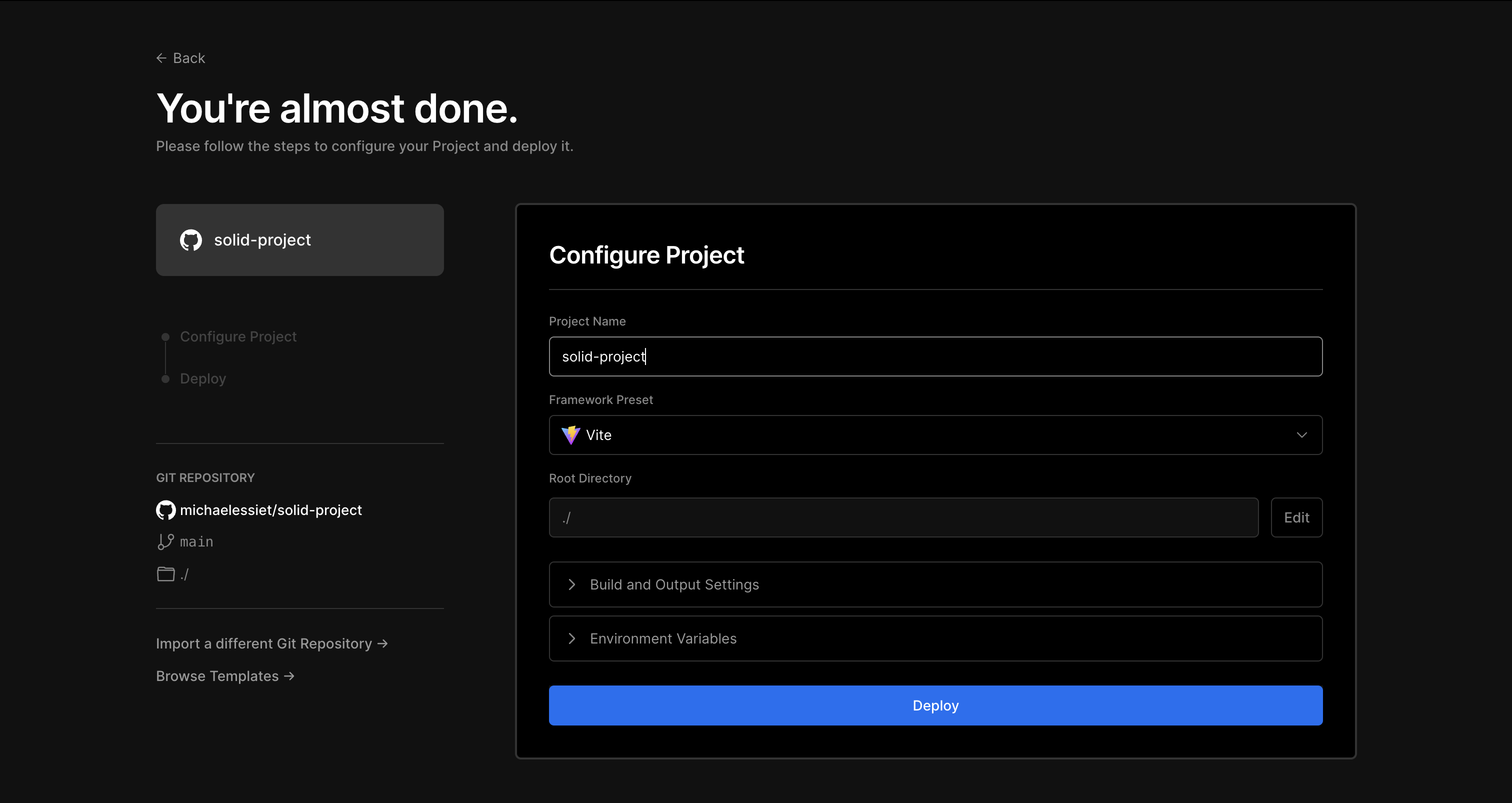The height and width of the screenshot is (803, 1512).
Task: Click the Vite logo icon
Action: pos(570,435)
